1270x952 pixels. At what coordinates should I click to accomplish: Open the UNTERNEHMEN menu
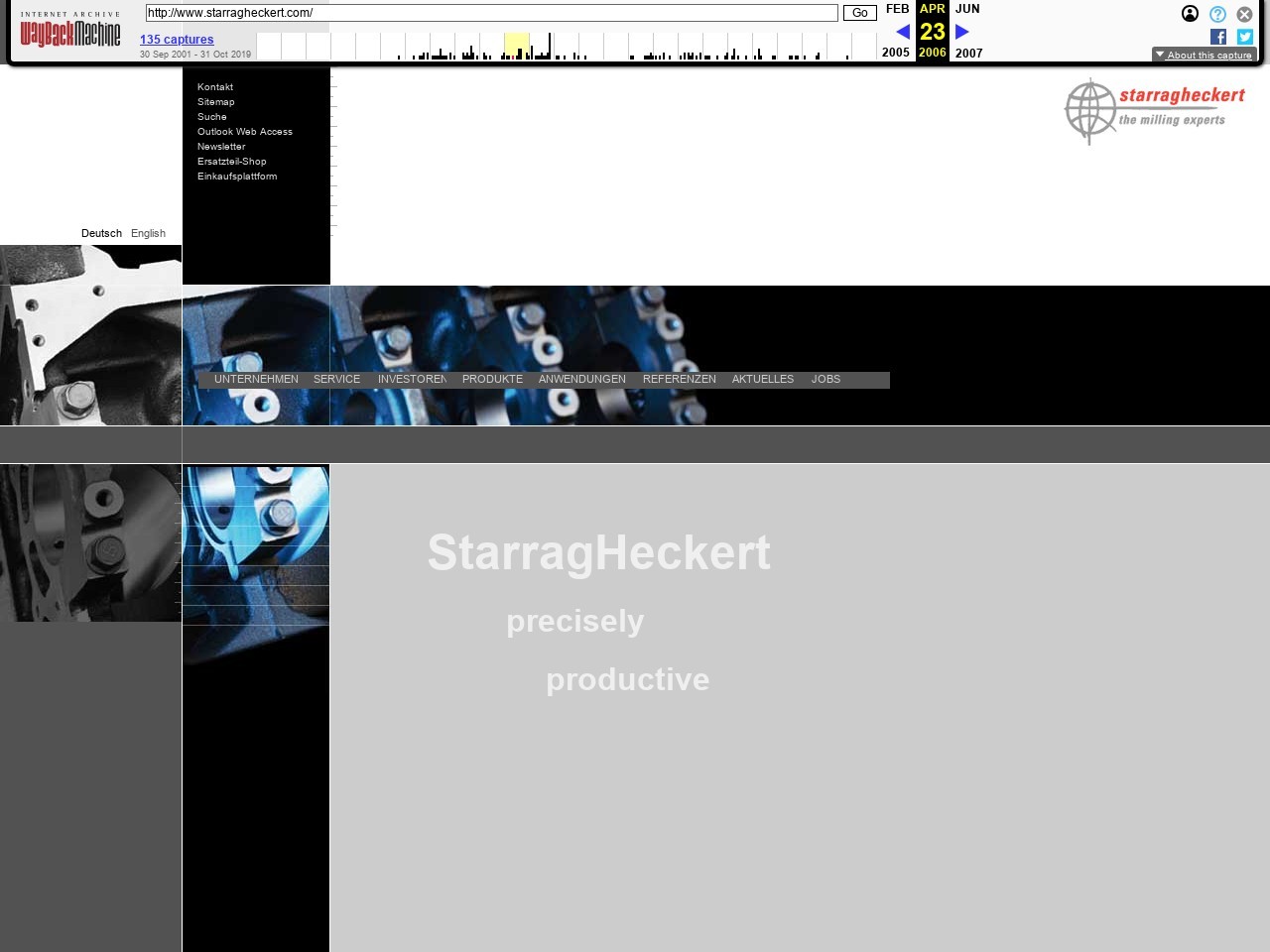[x=256, y=380]
